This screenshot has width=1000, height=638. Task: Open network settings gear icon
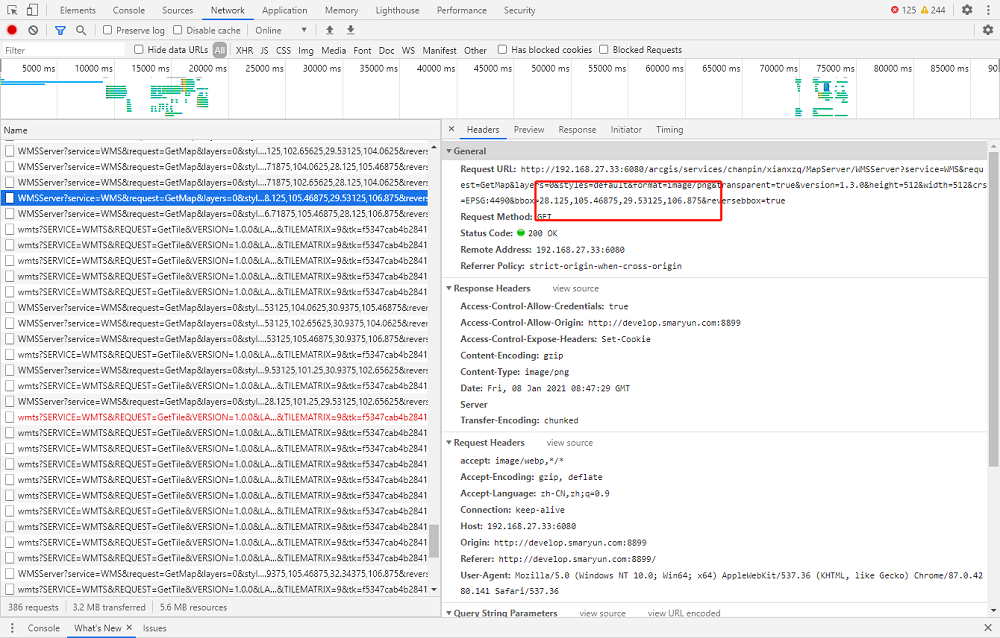coord(988,30)
